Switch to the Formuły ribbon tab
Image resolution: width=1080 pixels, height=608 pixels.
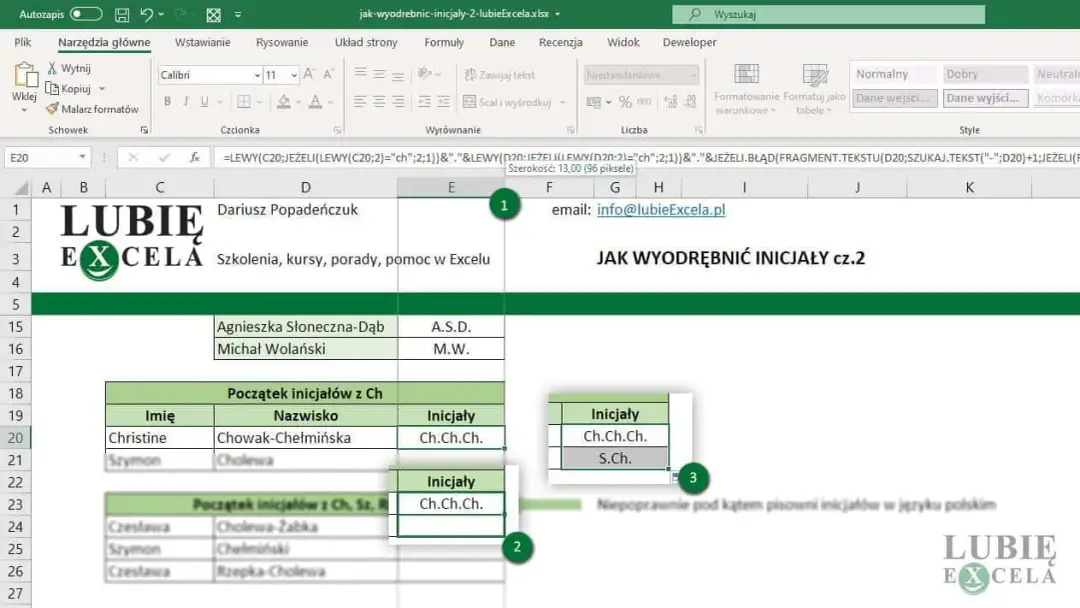(443, 42)
